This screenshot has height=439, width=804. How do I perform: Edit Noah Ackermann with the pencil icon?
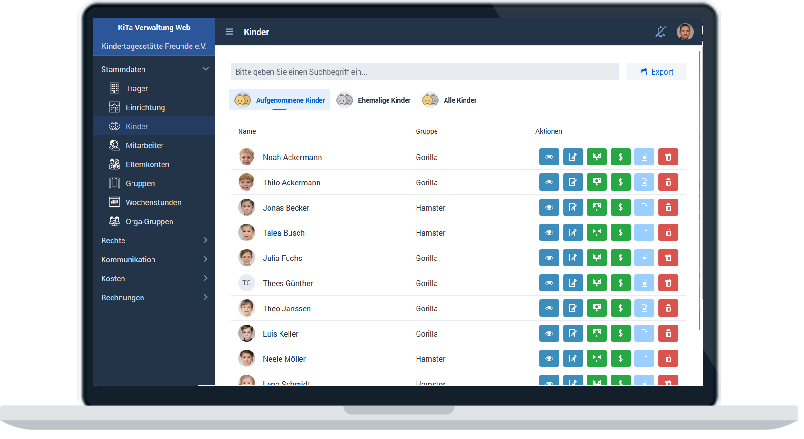coord(573,157)
